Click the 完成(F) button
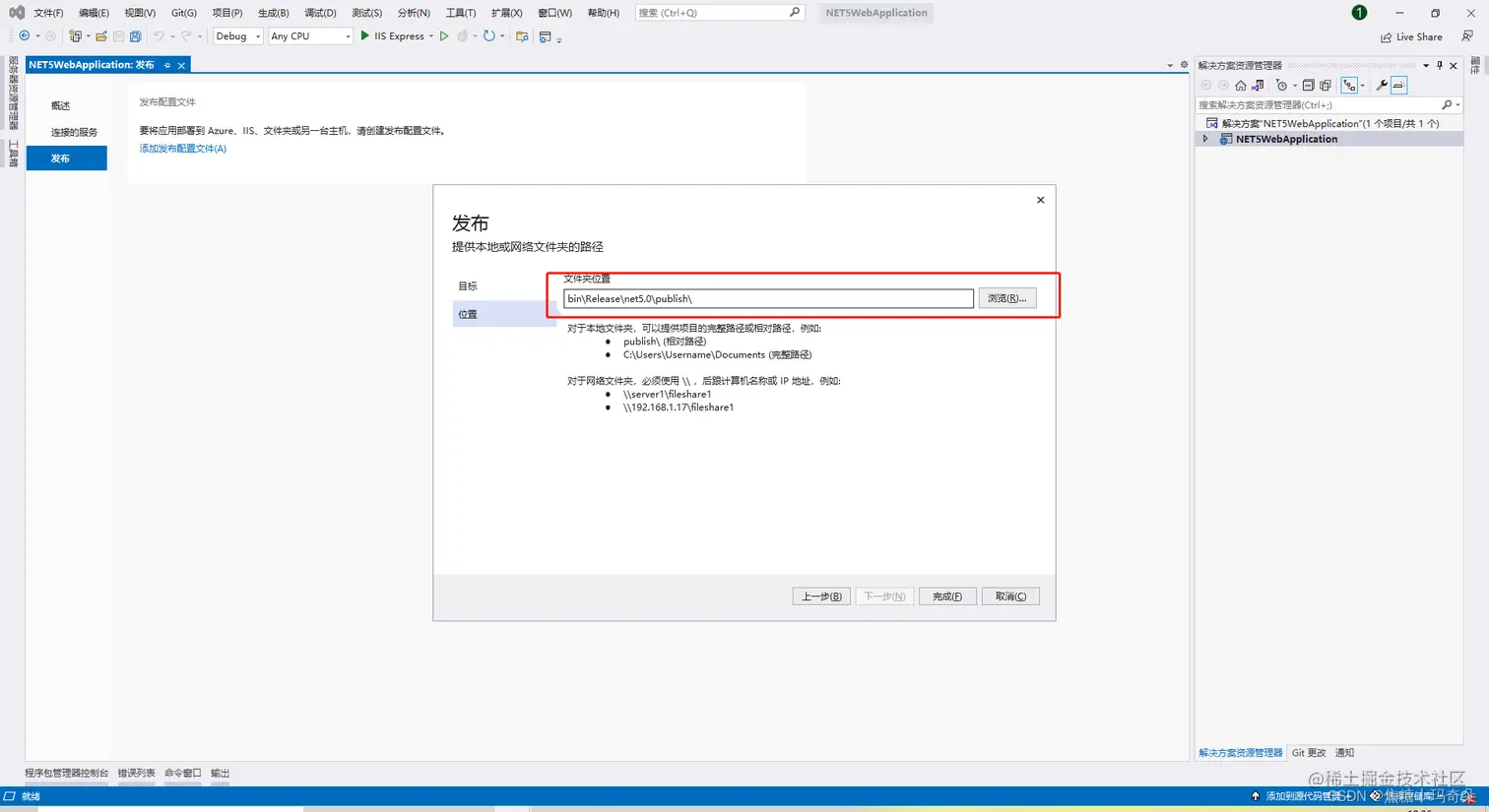 point(947,596)
